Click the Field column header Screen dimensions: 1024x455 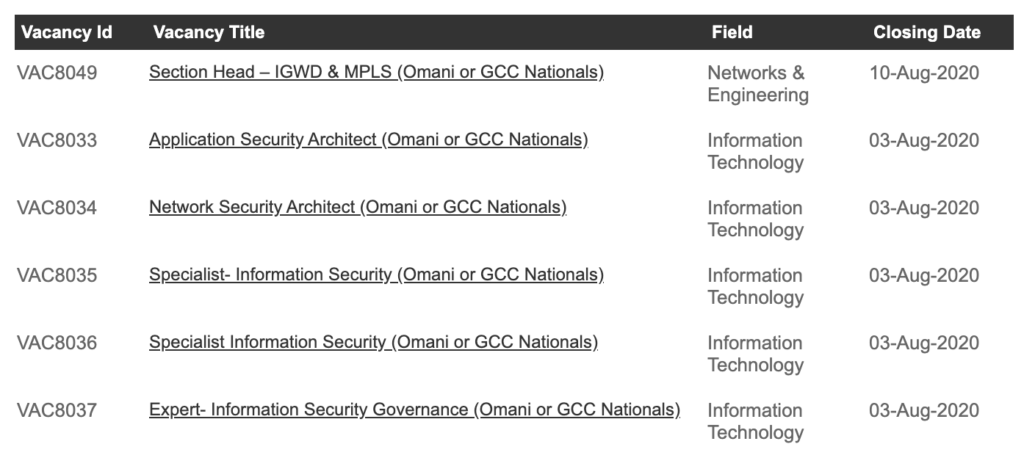pyautogui.click(x=731, y=32)
